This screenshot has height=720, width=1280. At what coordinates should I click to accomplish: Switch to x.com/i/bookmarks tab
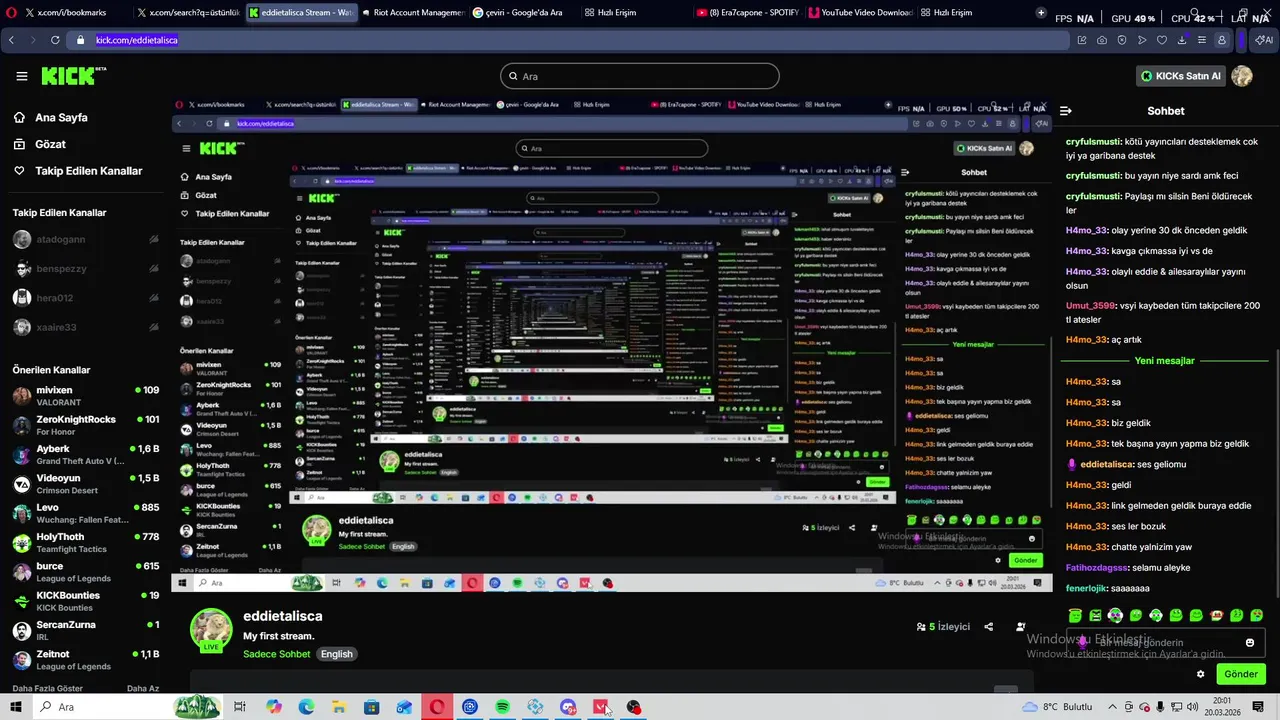pyautogui.click(x=64, y=13)
